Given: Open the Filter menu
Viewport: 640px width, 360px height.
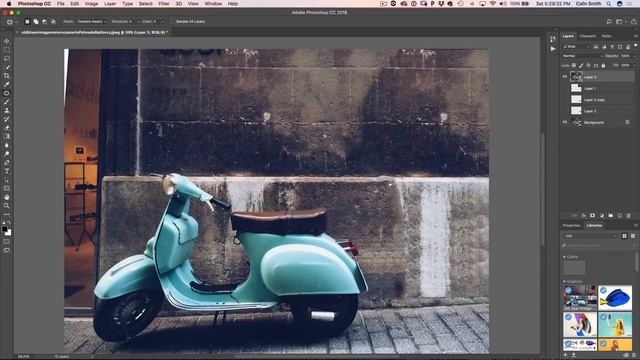Looking at the screenshot, I should pos(164,4).
